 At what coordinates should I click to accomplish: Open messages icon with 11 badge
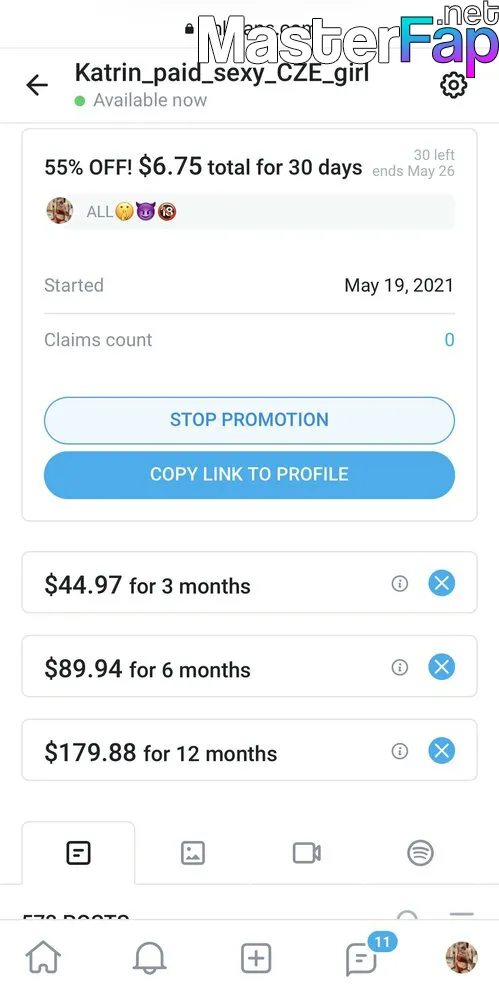pyautogui.click(x=362, y=959)
